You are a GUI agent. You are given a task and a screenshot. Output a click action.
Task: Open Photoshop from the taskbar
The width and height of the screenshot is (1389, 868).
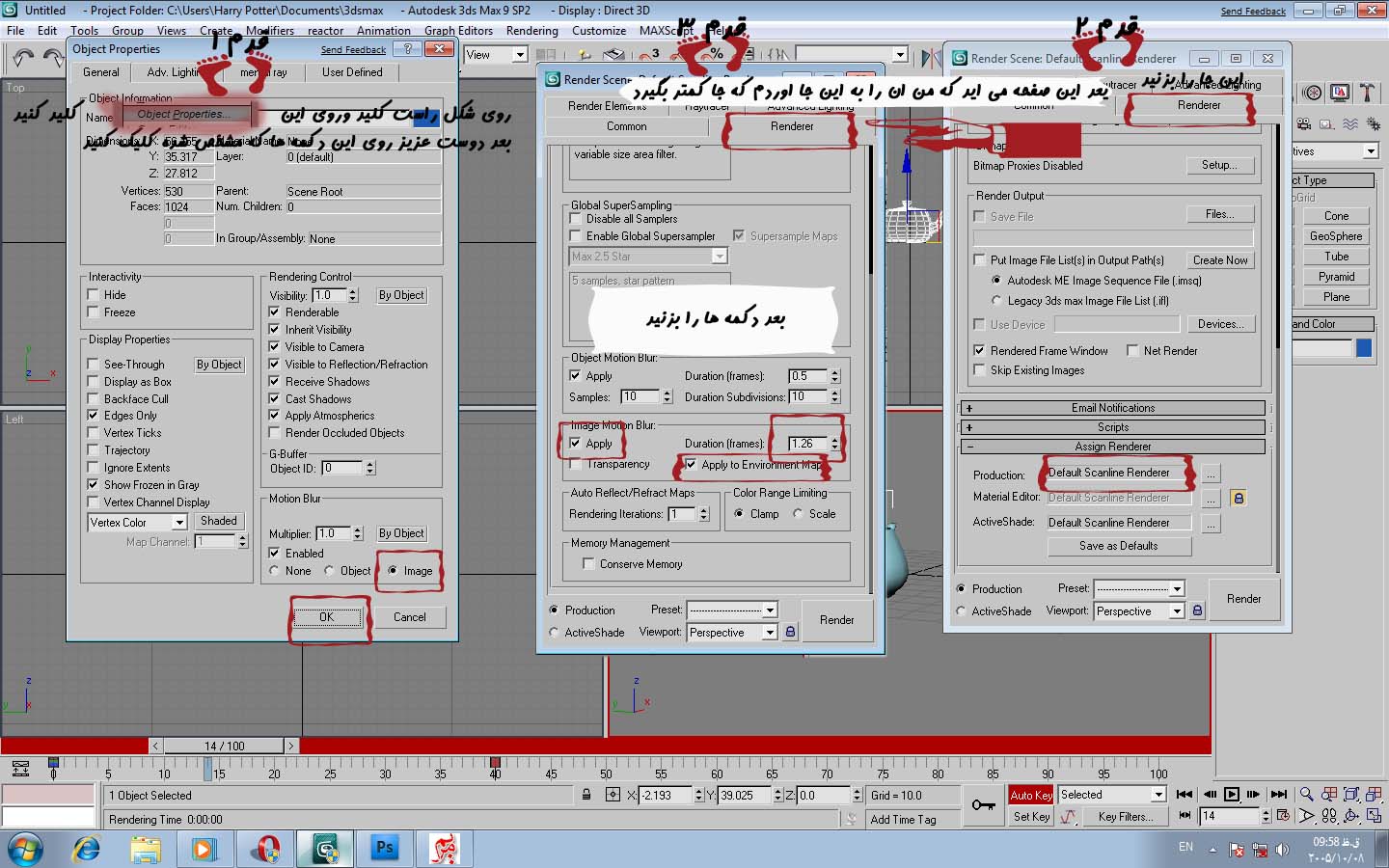[x=385, y=849]
